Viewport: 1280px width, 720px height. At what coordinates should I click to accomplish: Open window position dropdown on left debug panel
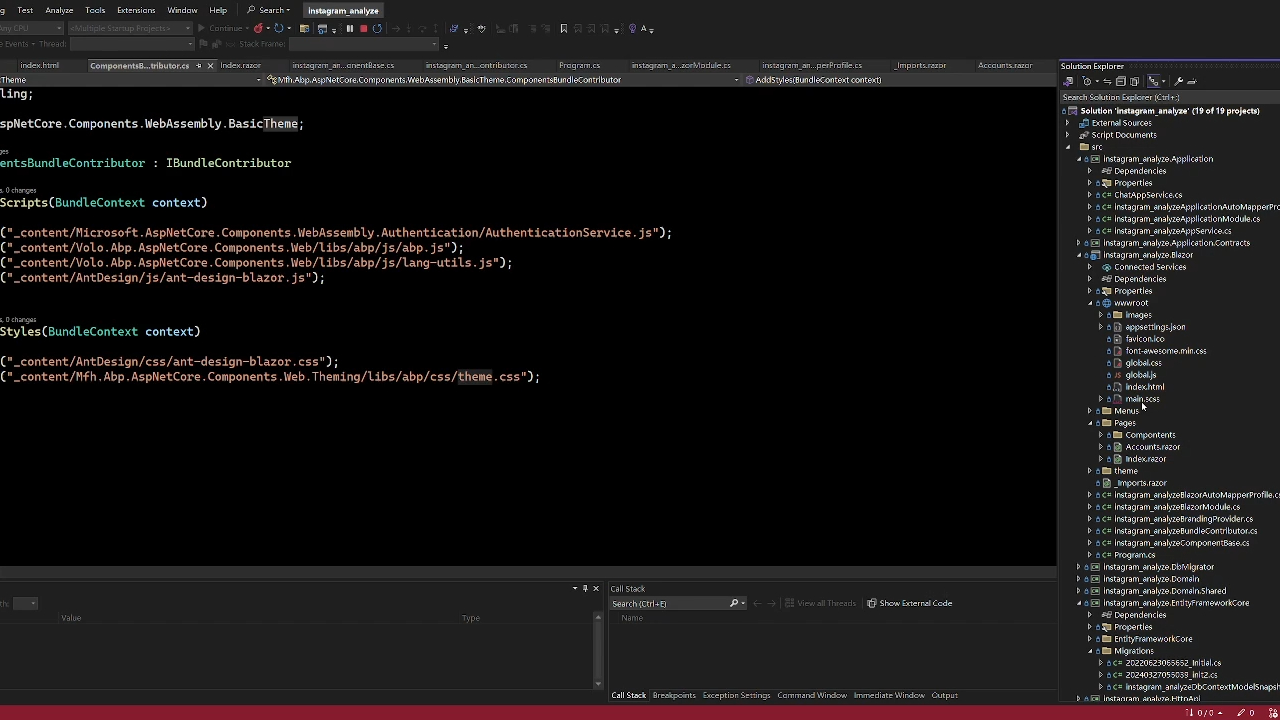(574, 589)
